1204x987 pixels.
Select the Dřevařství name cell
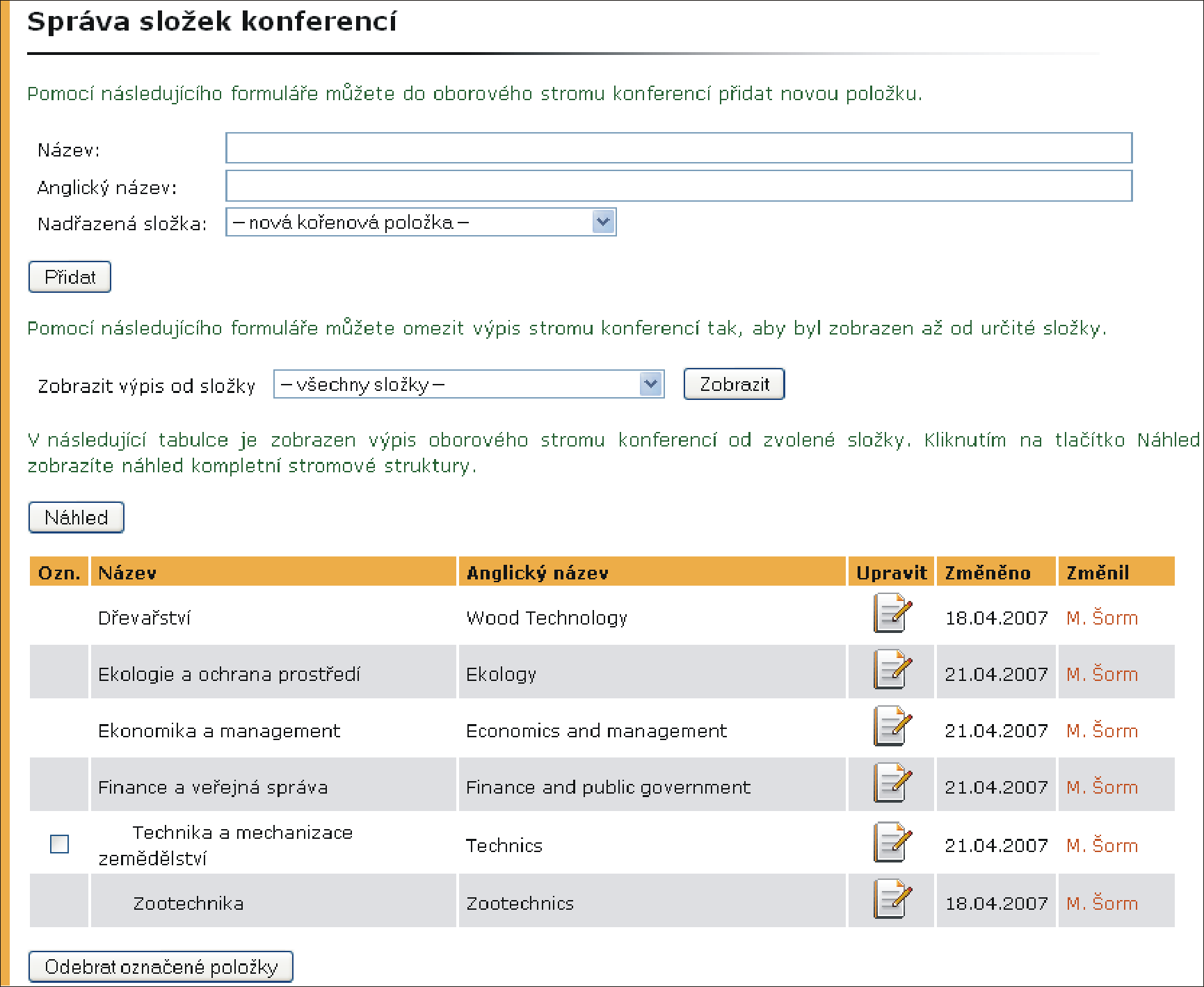click(x=273, y=617)
